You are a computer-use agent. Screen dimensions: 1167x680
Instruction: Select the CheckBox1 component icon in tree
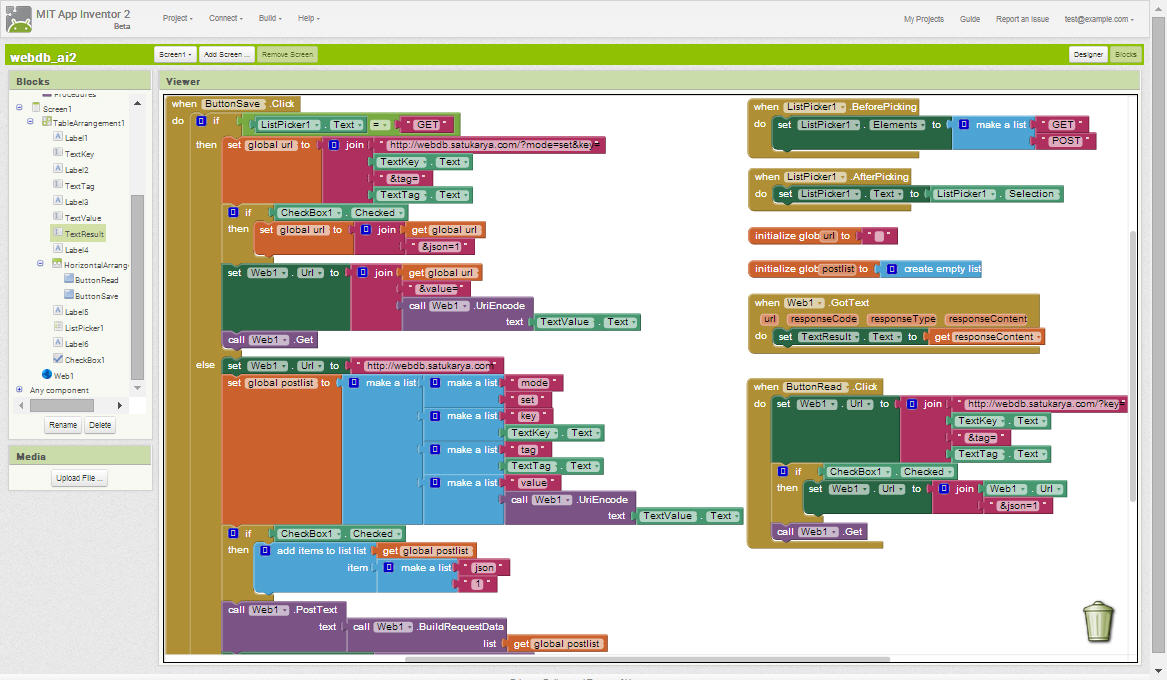[58, 359]
